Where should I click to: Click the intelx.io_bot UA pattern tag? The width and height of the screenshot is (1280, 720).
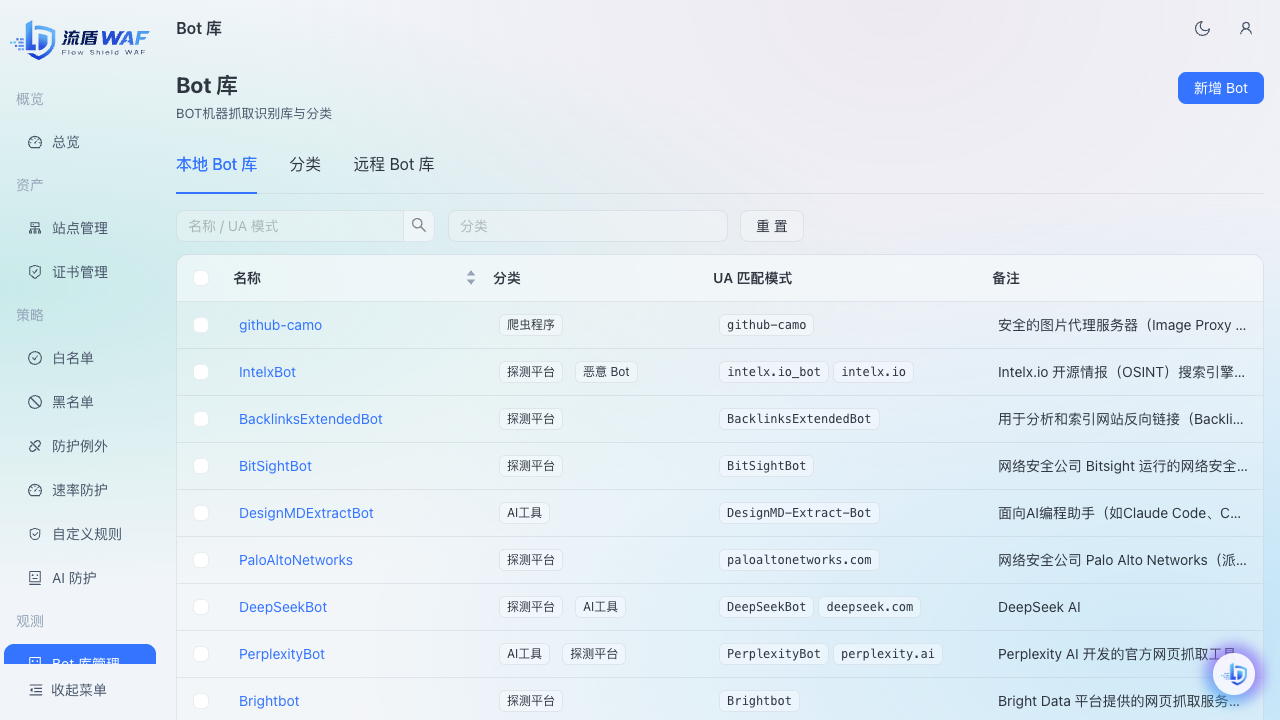tap(774, 372)
